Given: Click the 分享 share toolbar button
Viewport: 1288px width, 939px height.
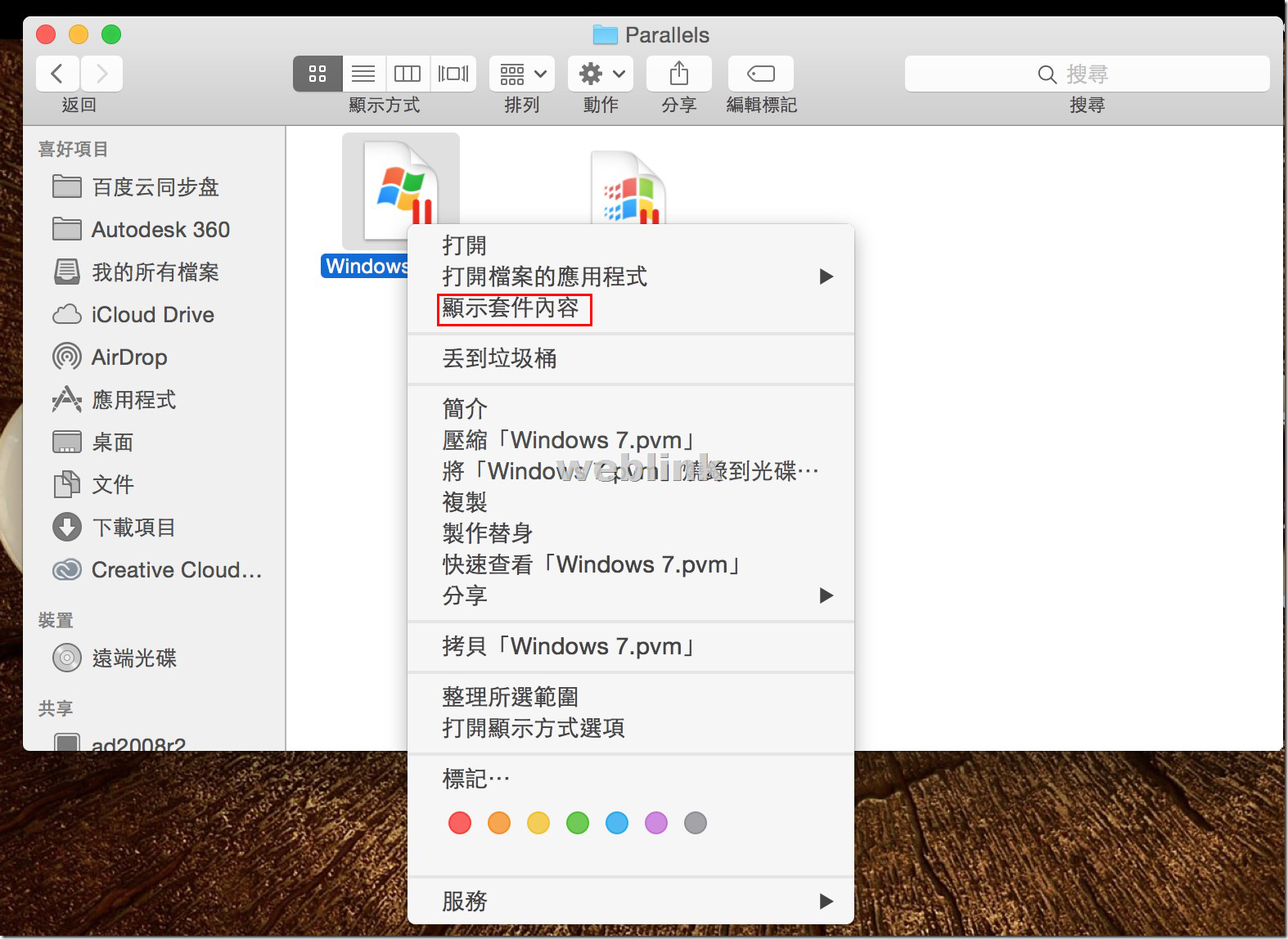Looking at the screenshot, I should (x=678, y=74).
